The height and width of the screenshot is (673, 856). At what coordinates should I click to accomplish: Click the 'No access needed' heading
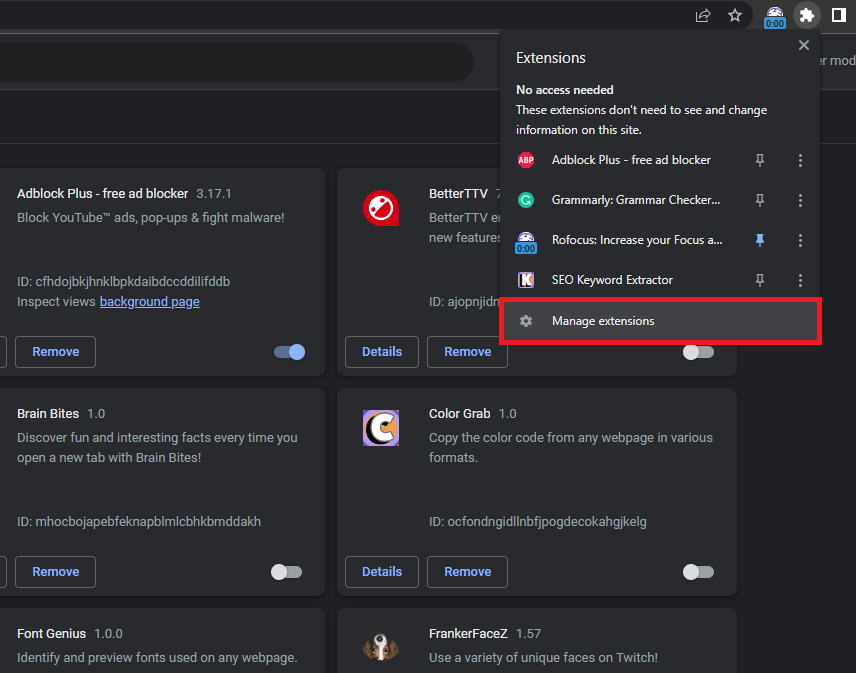[565, 90]
